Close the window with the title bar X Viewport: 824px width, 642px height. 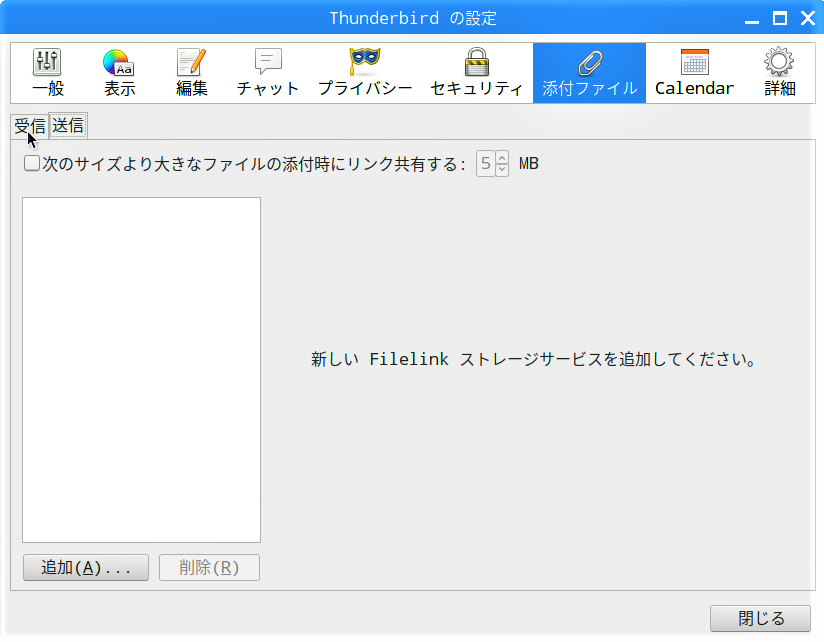tap(808, 18)
